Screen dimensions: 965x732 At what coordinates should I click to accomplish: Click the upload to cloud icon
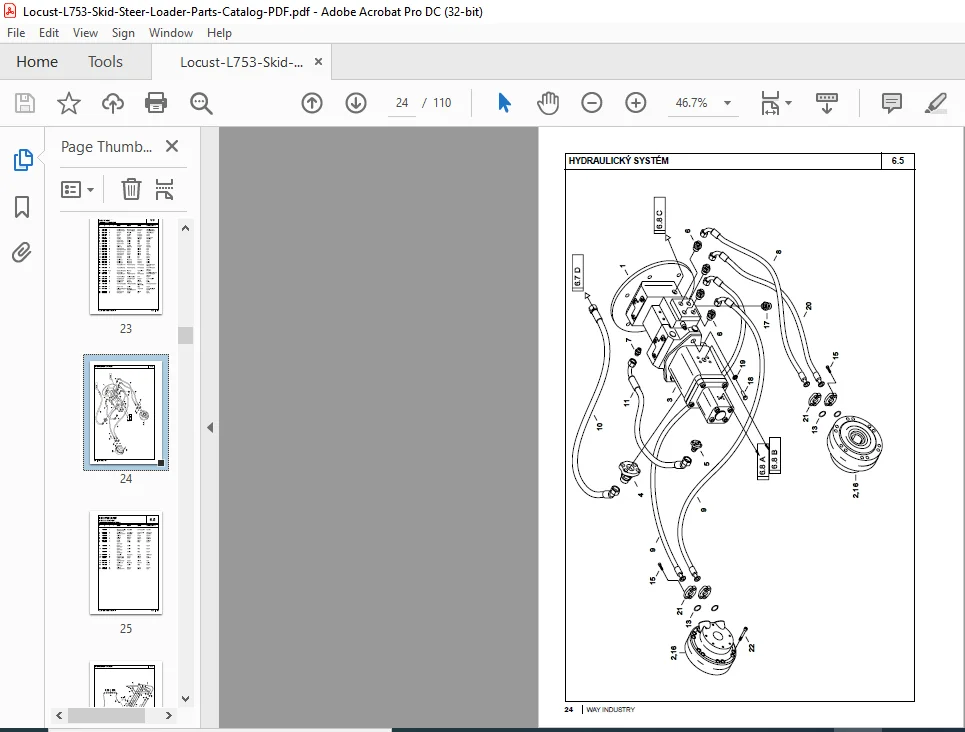tap(113, 103)
